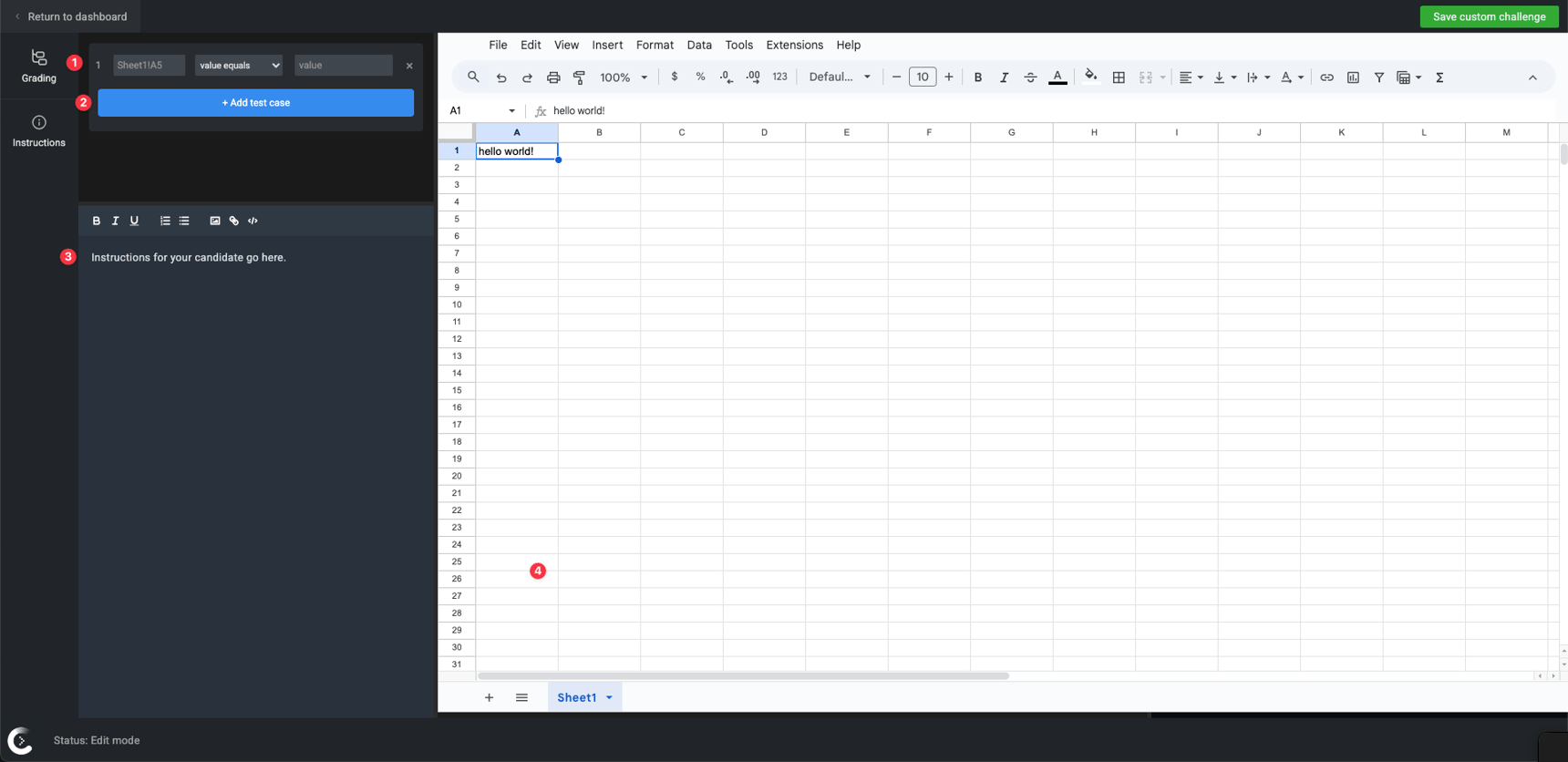
Task: Click the search magnifier icon in toolbar
Action: (x=473, y=77)
